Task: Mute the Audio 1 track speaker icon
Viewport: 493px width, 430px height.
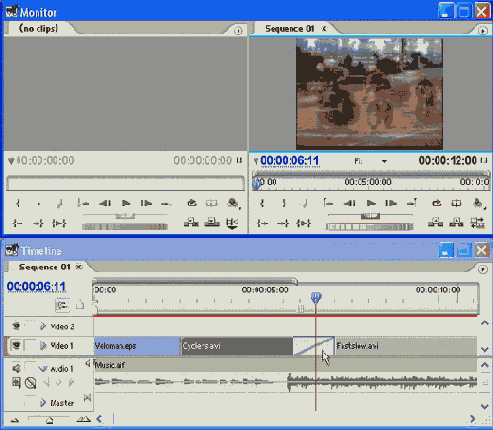Action: pos(16,368)
